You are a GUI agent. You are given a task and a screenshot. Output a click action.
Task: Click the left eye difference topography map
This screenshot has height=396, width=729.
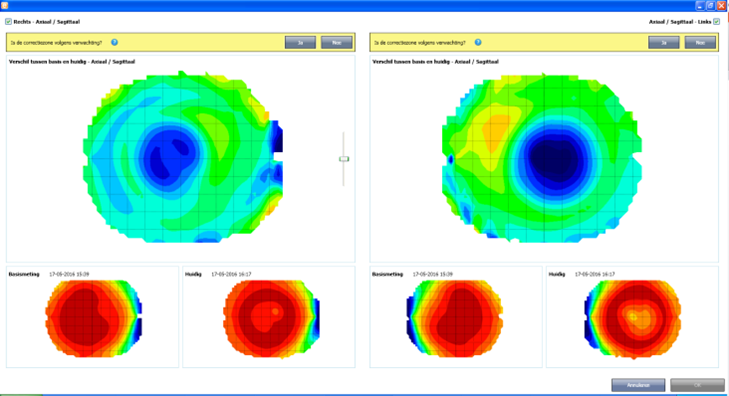click(x=183, y=157)
